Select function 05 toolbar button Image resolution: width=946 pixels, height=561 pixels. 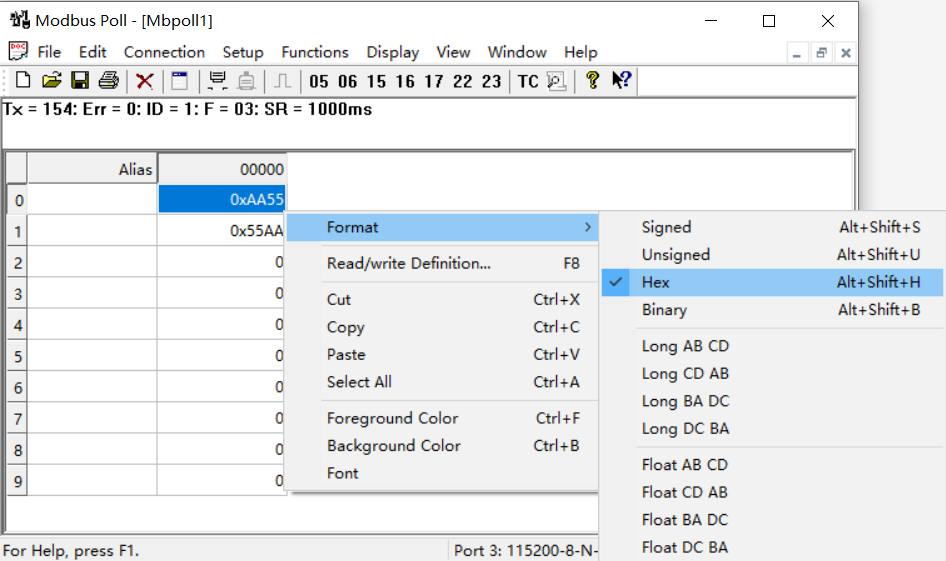pos(319,81)
